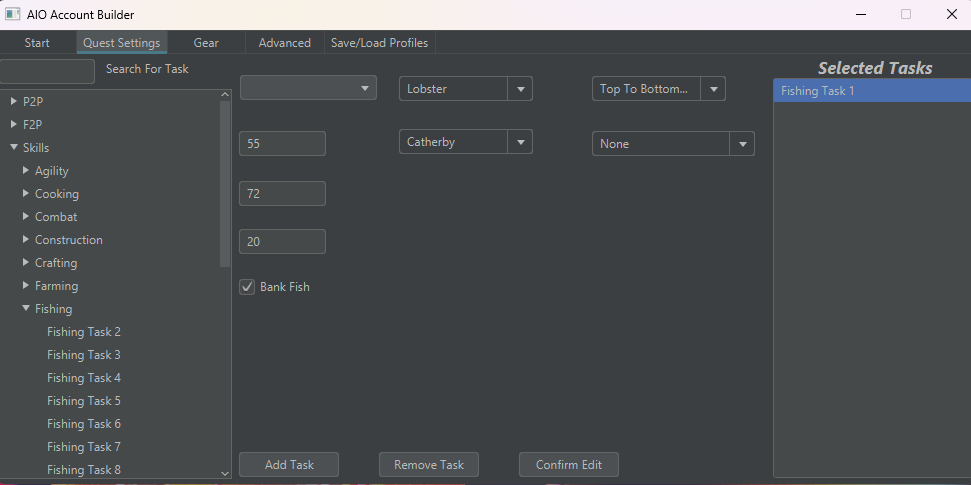Viewport: 971px width, 485px height.
Task: Collapse the Skills tree node
Action: (13, 147)
